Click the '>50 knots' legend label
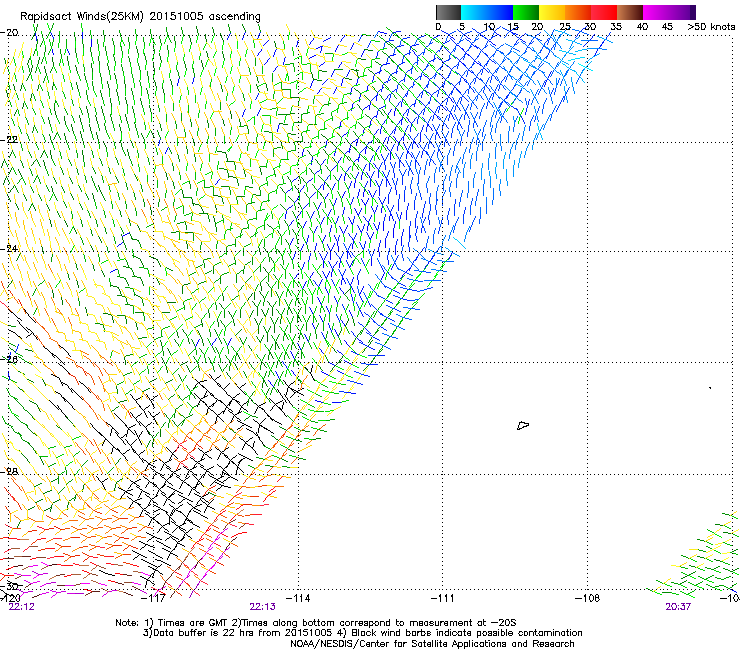740x650 pixels. pyautogui.click(x=711, y=27)
